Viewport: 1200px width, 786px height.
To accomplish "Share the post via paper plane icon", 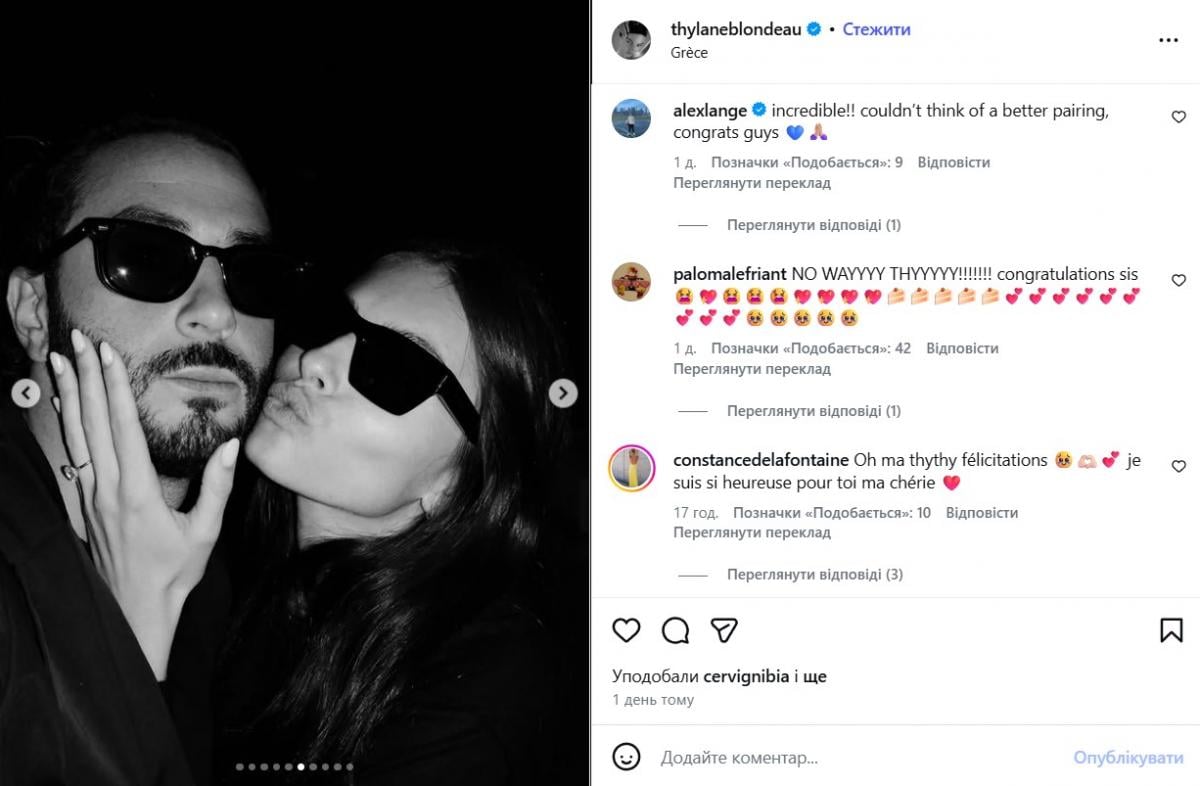I will click(724, 630).
